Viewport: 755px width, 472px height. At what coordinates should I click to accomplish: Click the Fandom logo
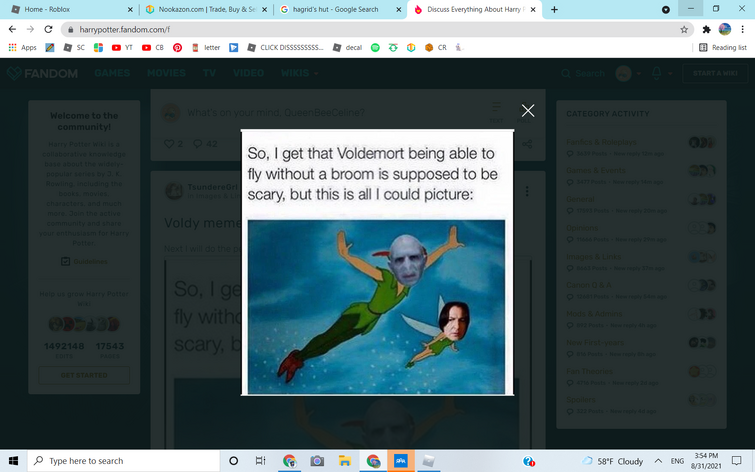(42, 73)
